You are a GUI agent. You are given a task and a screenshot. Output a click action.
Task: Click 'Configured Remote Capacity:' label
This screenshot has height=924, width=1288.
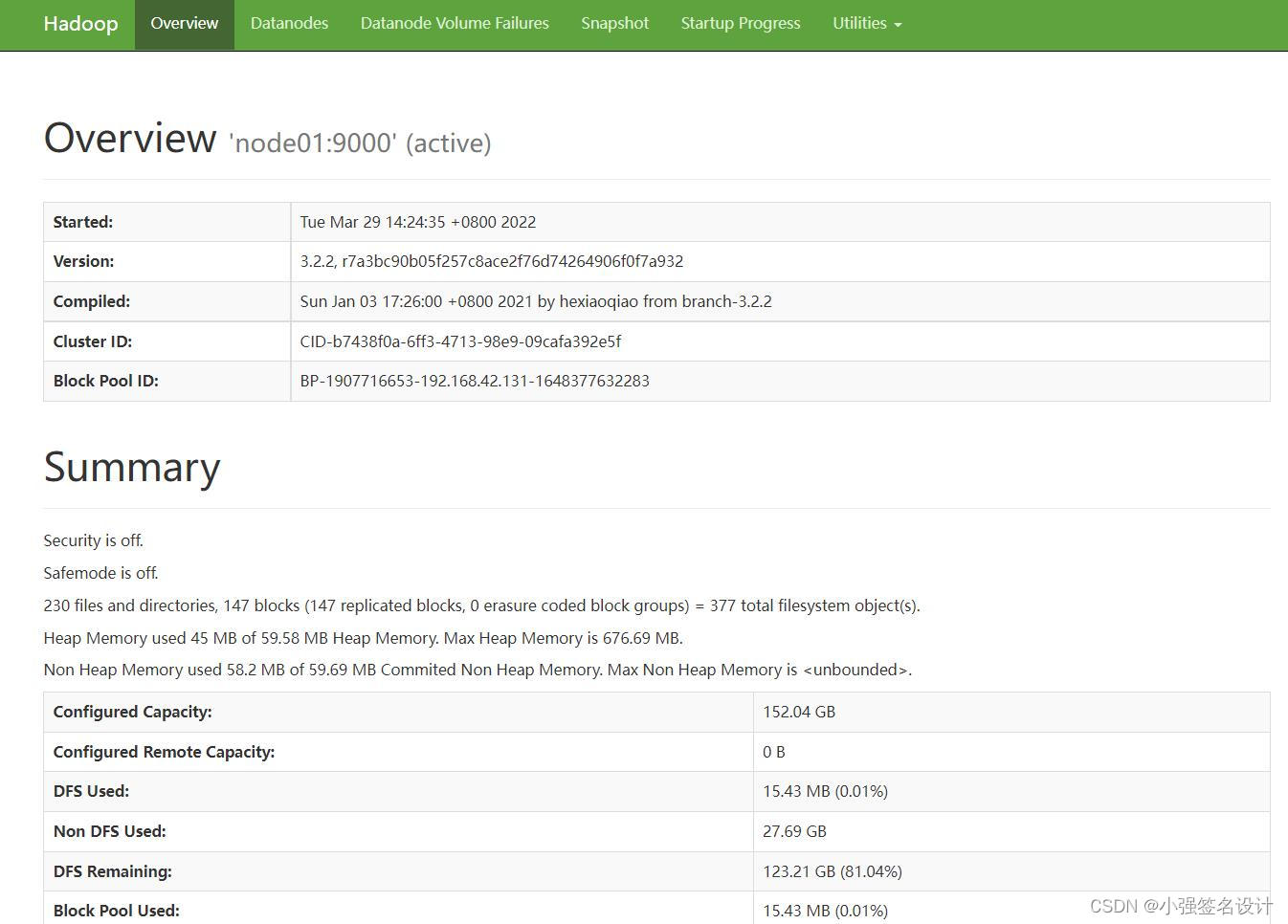coord(164,752)
